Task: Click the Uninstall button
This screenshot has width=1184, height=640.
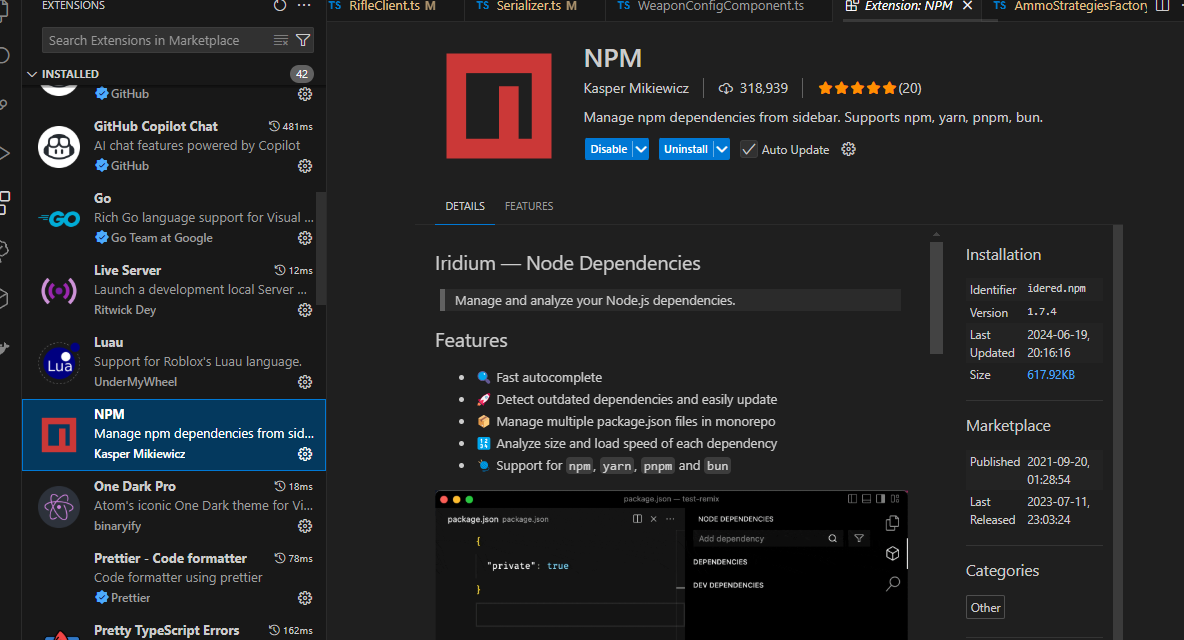Action: [686, 149]
